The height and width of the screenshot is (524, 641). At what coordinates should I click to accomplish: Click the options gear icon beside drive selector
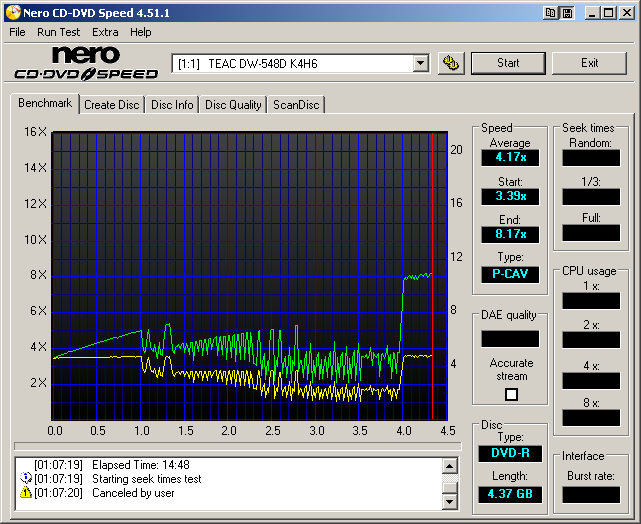[451, 63]
